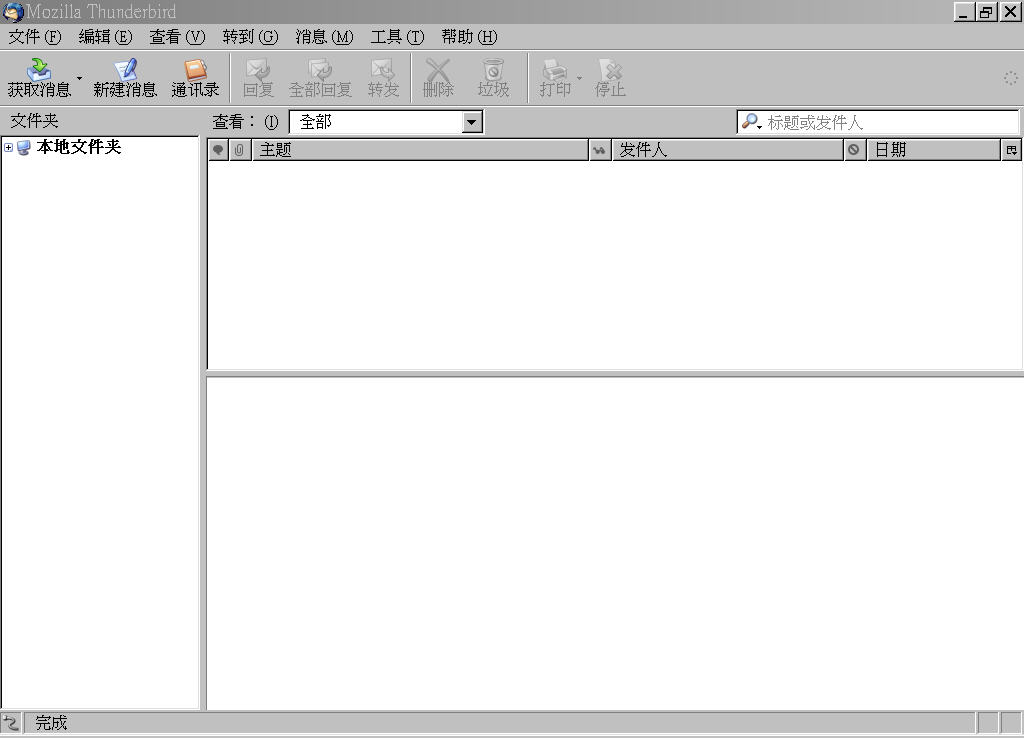Open the 通讯录 address book icon

[x=195, y=70]
